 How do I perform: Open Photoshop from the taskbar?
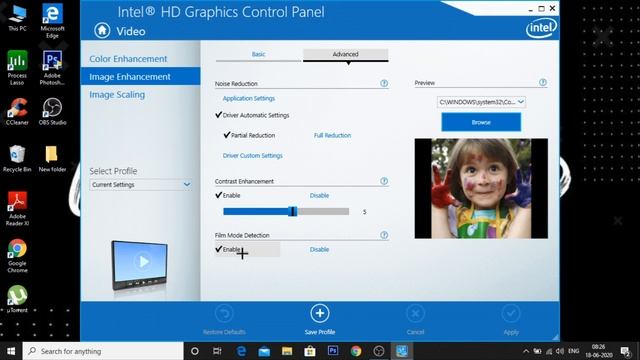(x=333, y=351)
